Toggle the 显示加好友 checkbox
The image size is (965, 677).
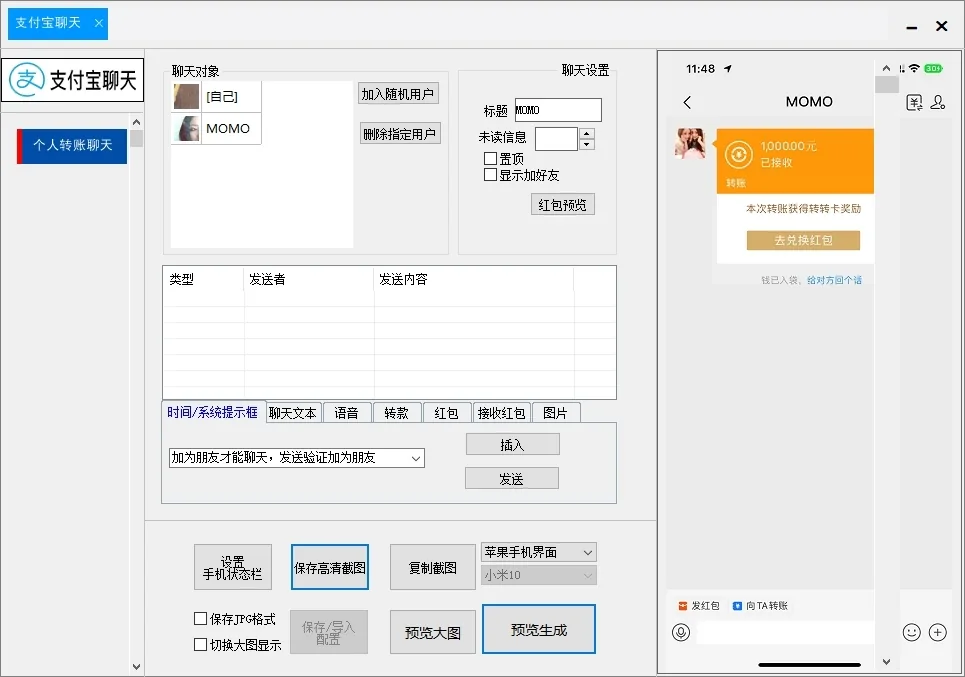coord(491,175)
